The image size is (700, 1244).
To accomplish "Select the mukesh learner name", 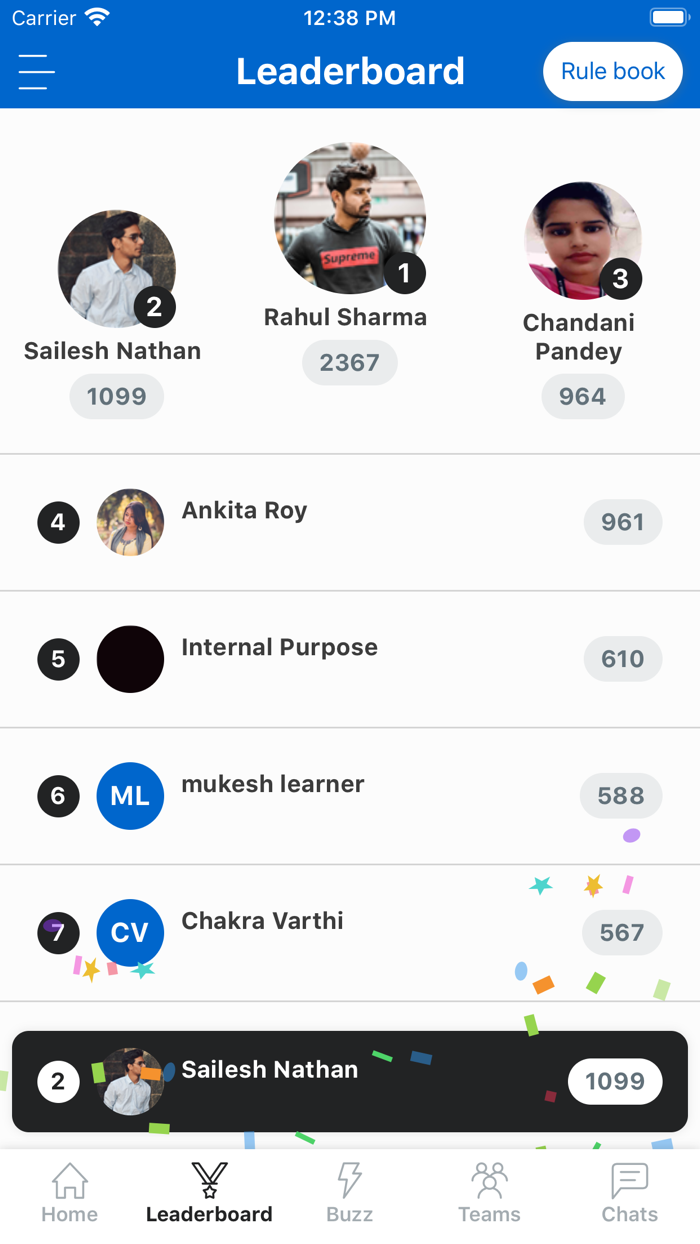I will (x=272, y=784).
